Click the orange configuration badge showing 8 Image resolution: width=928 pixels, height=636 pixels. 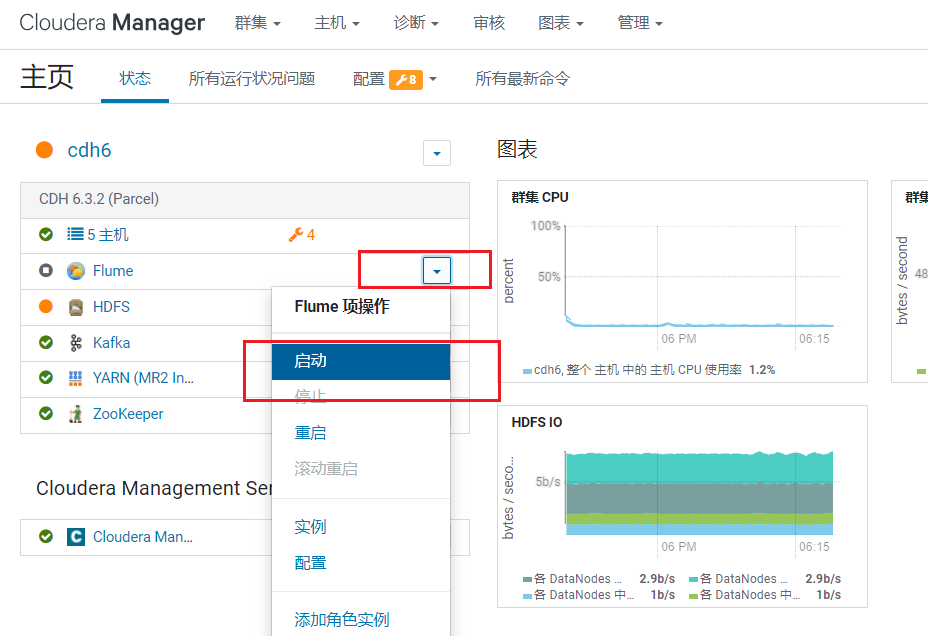pyautogui.click(x=406, y=79)
